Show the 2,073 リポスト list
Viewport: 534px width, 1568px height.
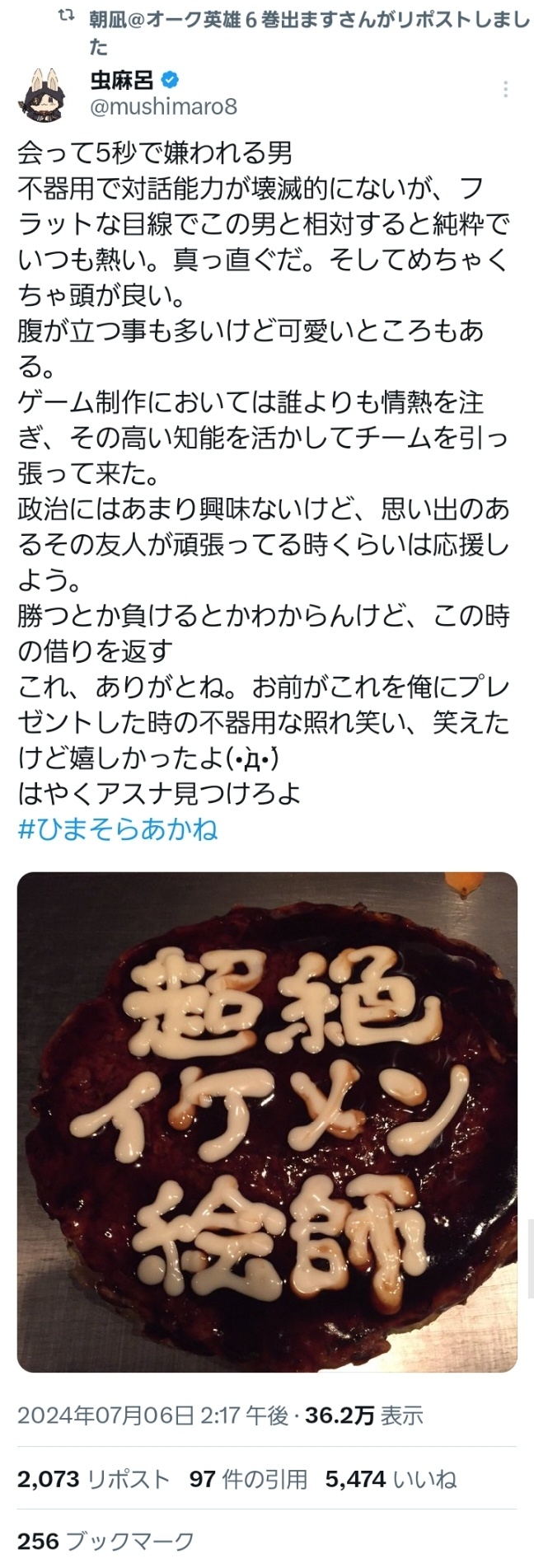(x=93, y=1479)
